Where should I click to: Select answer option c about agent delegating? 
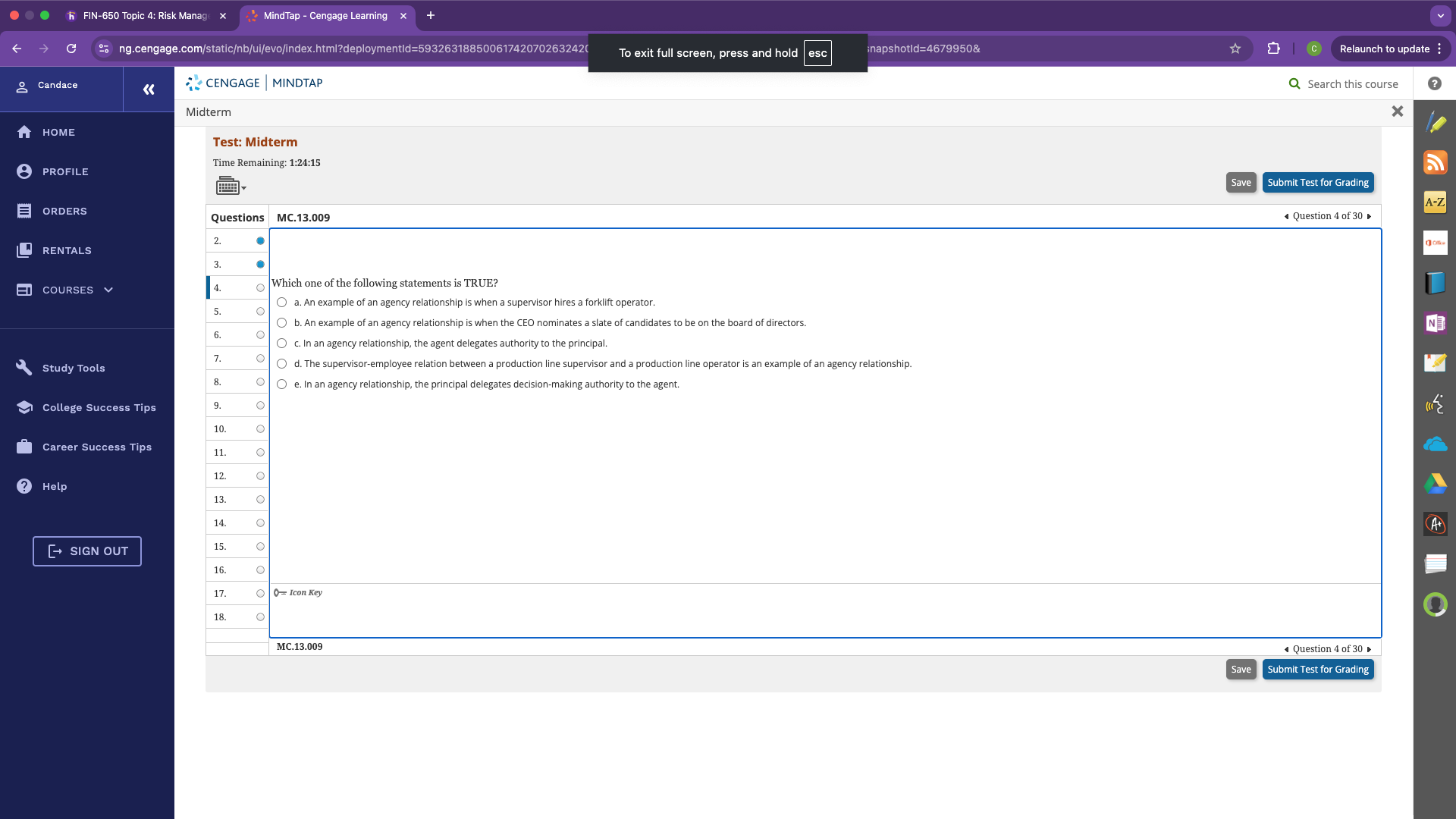click(x=282, y=344)
